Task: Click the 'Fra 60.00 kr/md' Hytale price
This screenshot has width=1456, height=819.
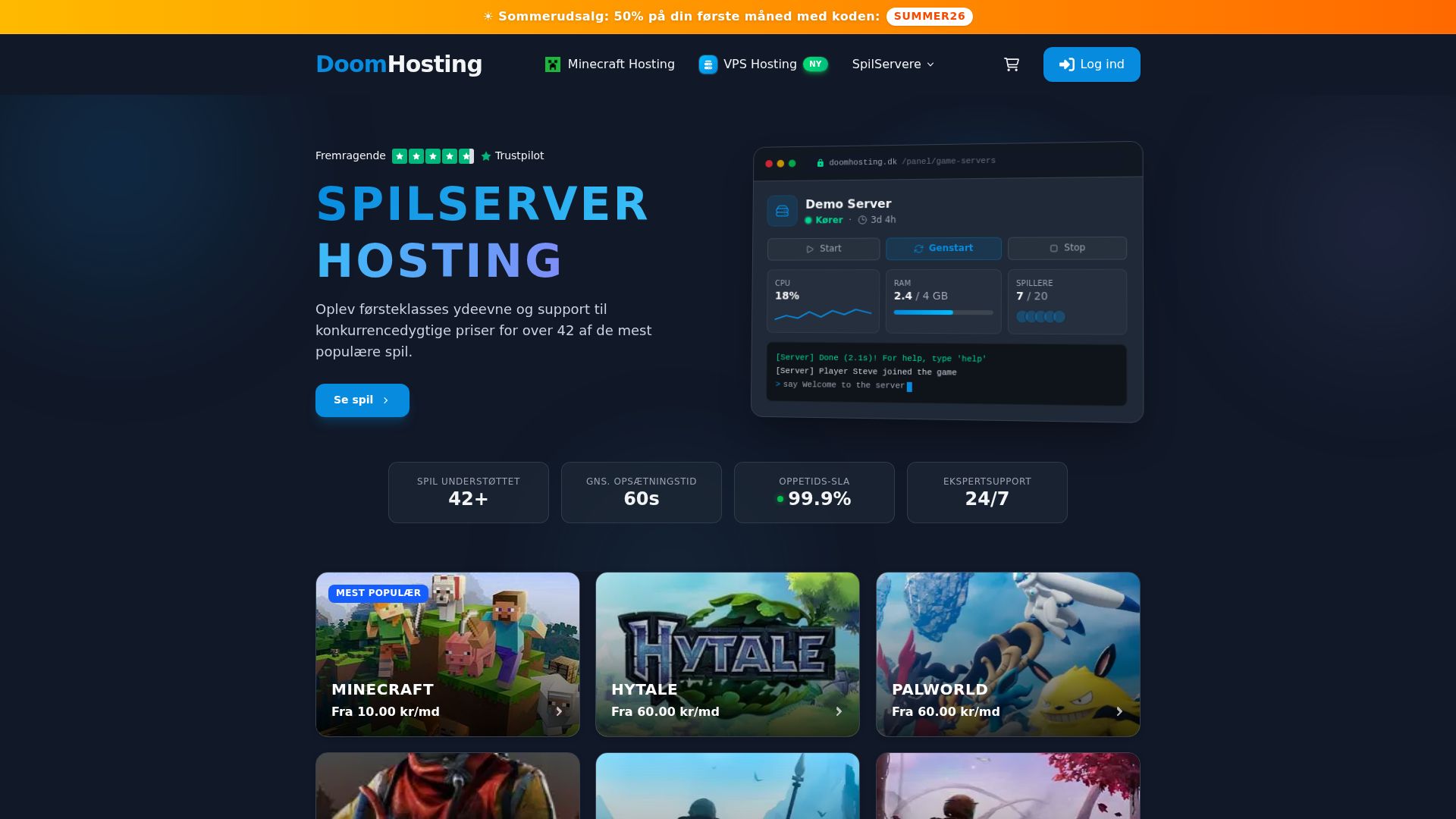Action: point(665,711)
